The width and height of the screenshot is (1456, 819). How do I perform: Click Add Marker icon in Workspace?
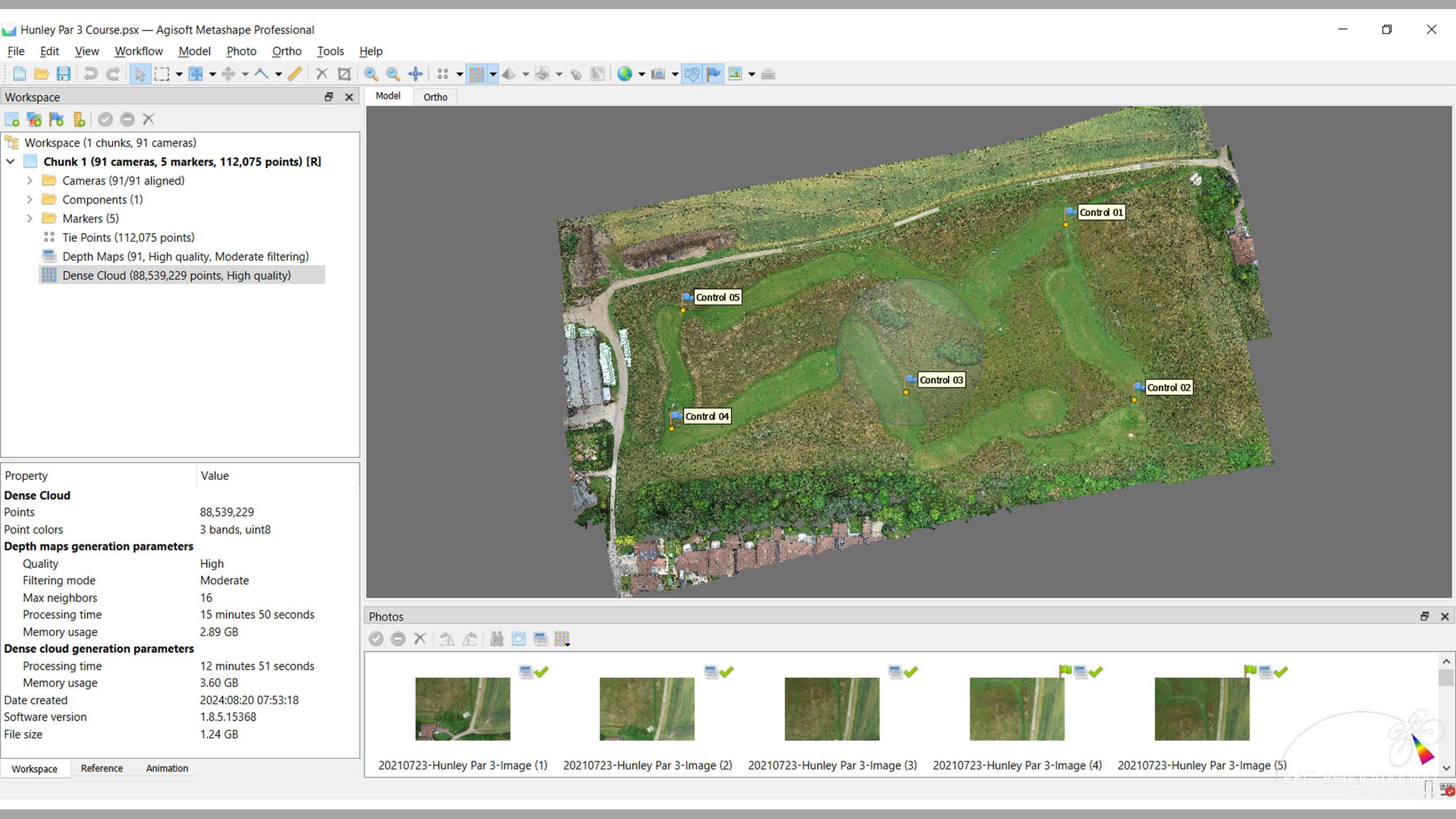pyautogui.click(x=56, y=119)
